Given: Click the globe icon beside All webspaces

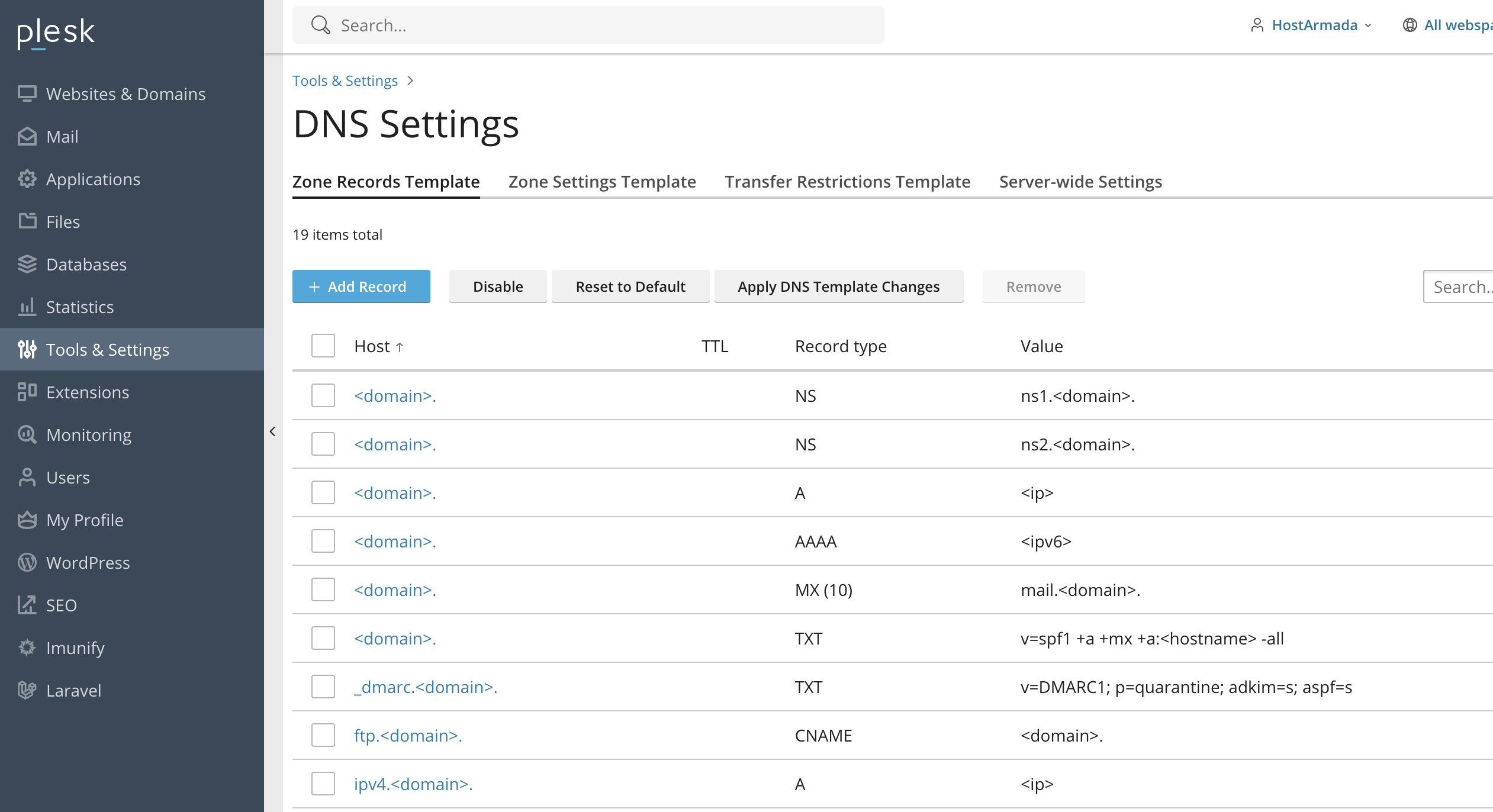Looking at the screenshot, I should (1410, 25).
